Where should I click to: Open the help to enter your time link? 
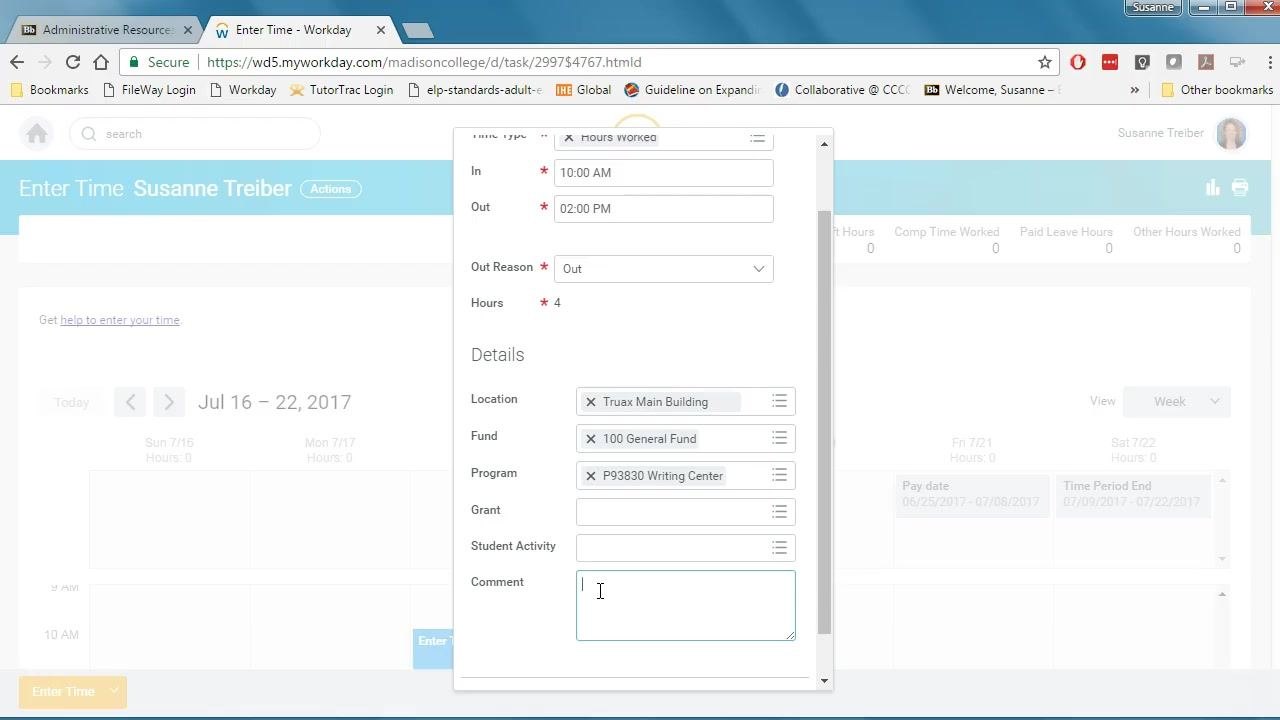120,320
